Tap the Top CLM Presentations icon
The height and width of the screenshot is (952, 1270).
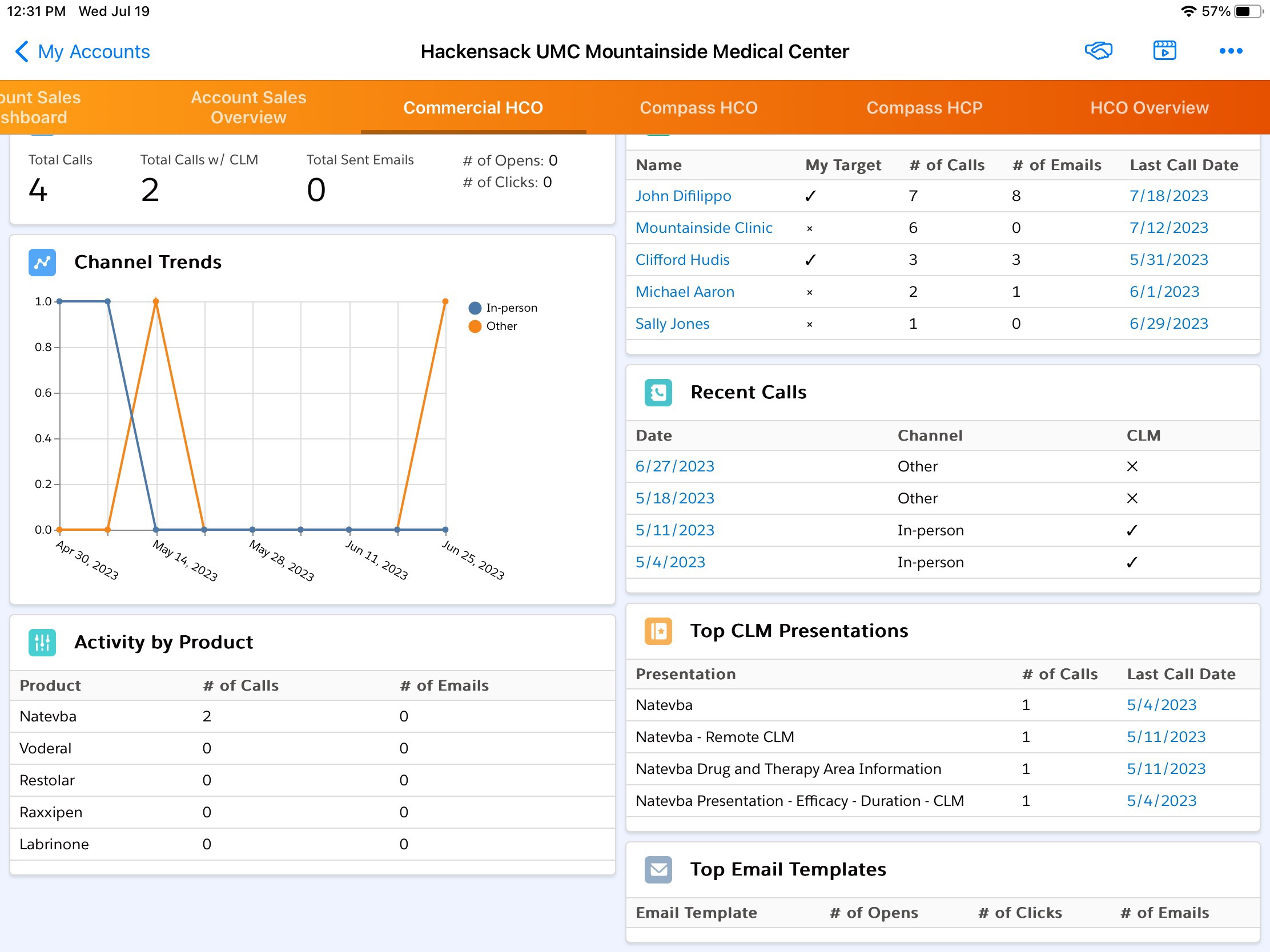pyautogui.click(x=658, y=631)
